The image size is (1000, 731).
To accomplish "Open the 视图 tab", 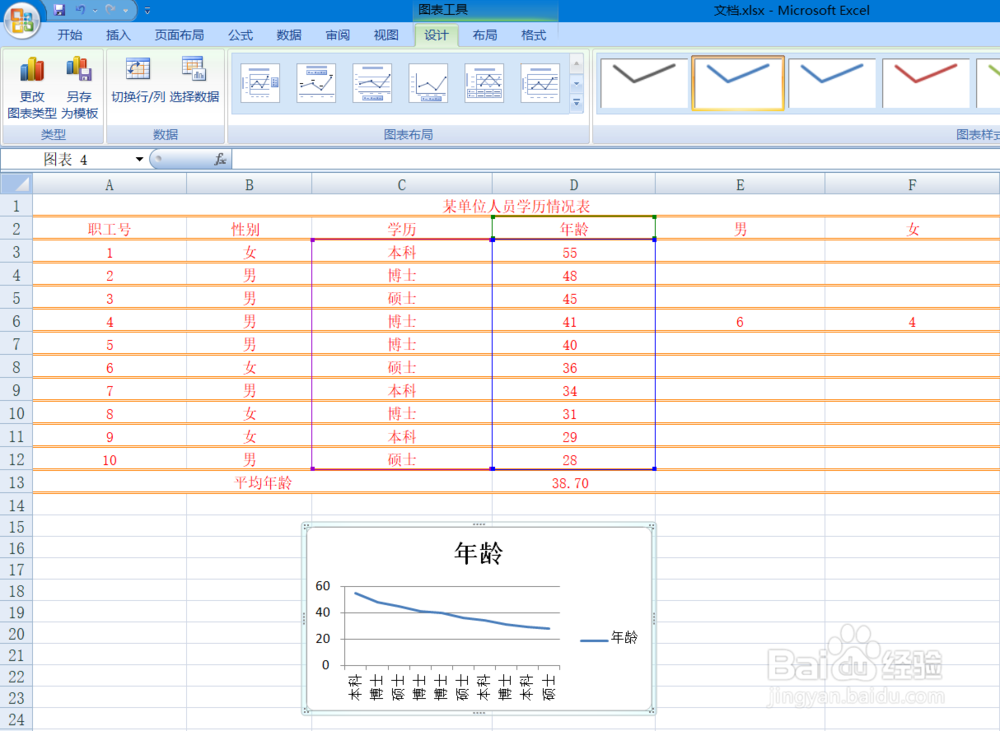I will (386, 35).
